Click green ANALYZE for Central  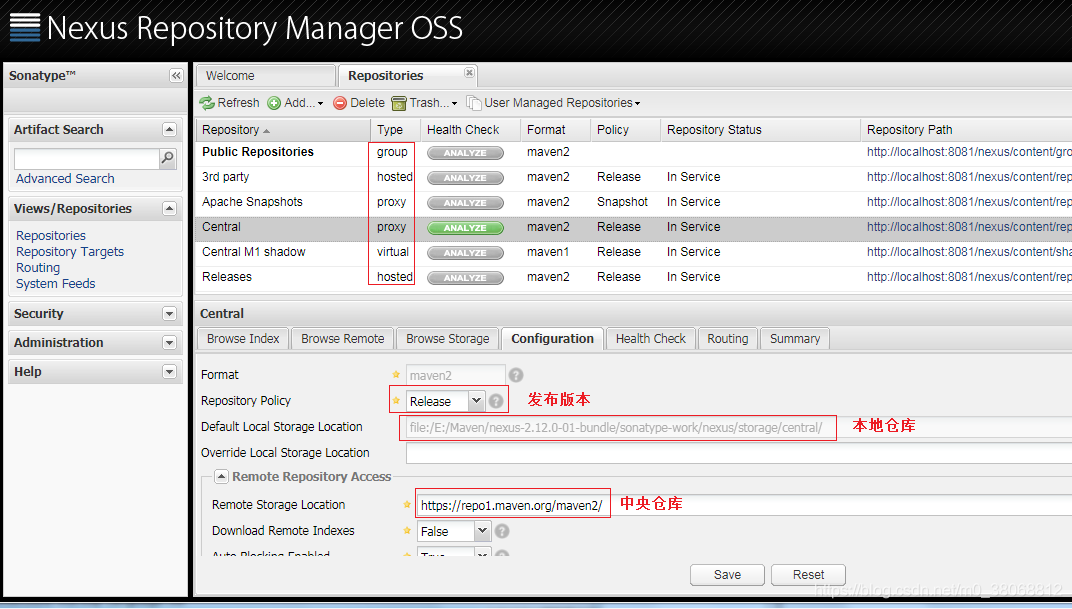pos(465,228)
